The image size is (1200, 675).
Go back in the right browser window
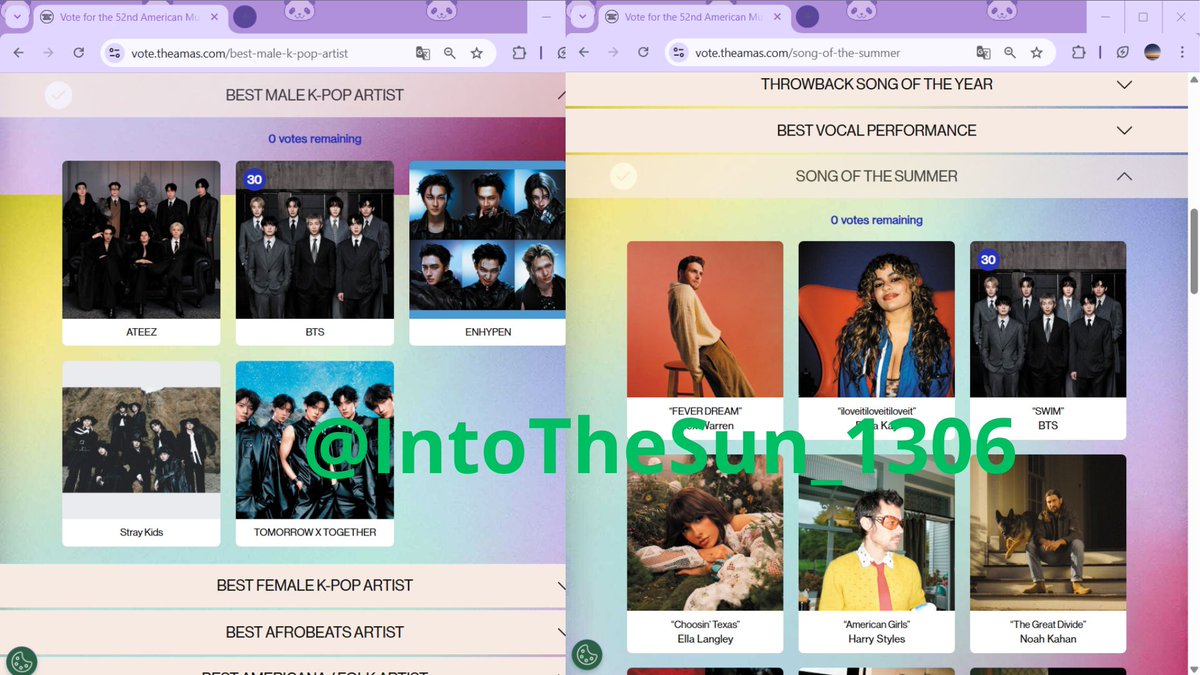[584, 53]
